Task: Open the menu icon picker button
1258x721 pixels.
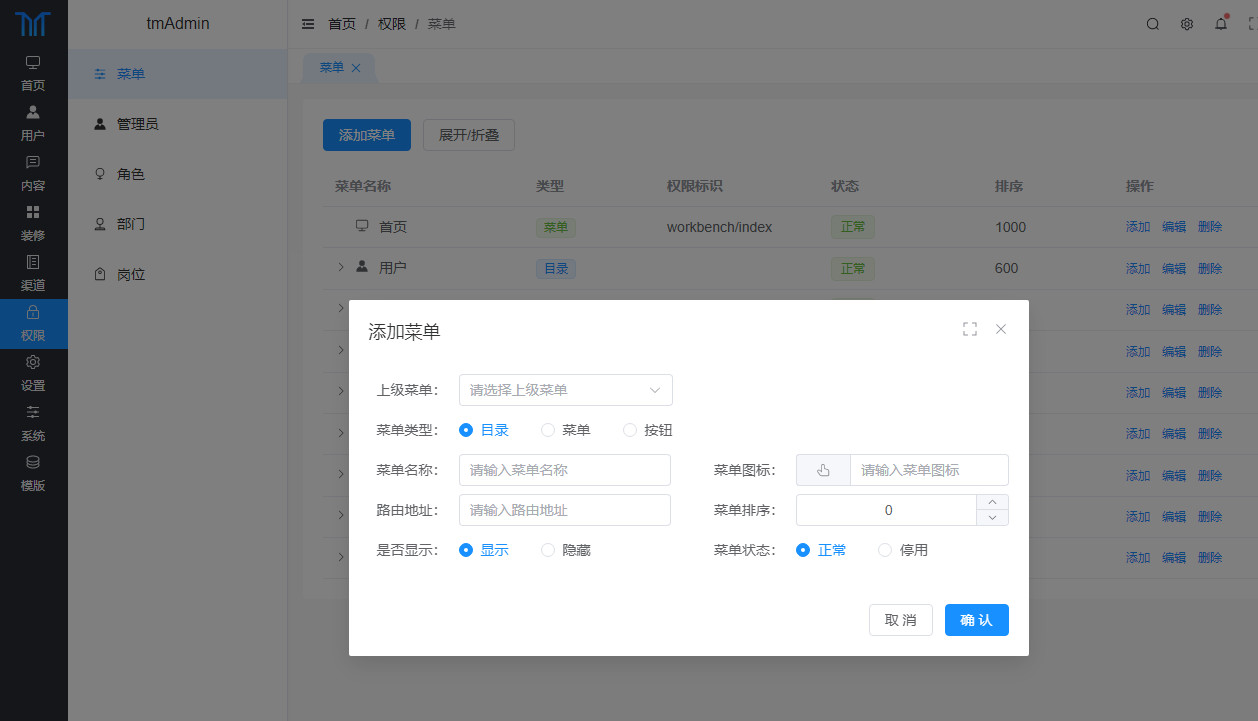Action: click(x=823, y=470)
